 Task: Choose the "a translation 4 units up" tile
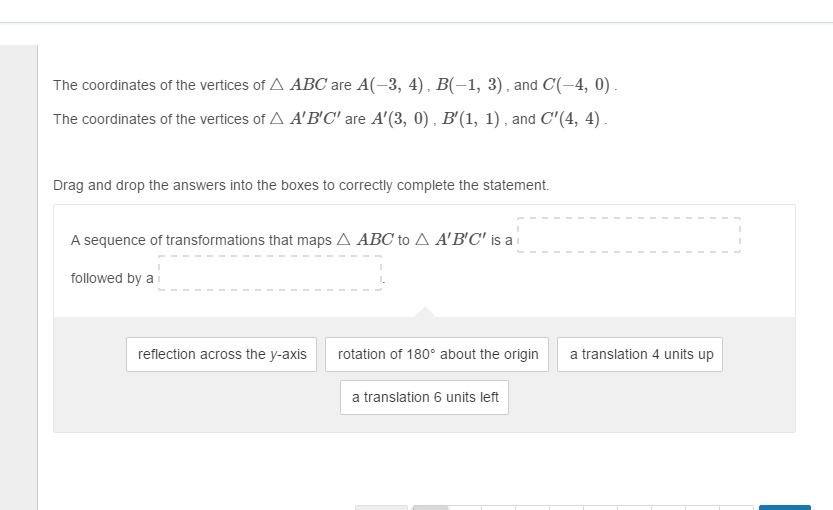click(640, 354)
